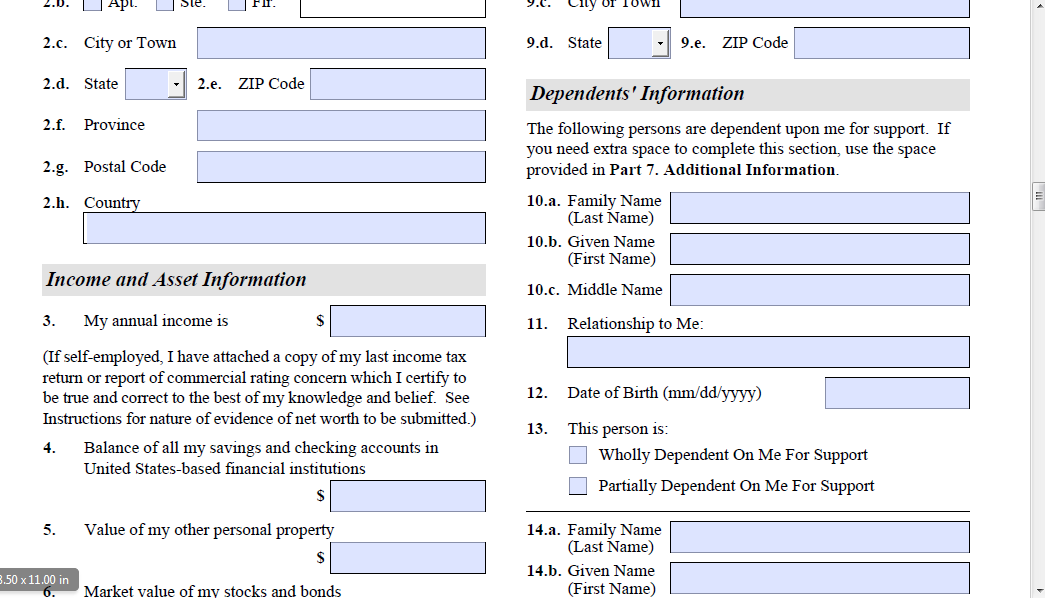
Task: Click the other personal property value field
Action: pyautogui.click(x=408, y=558)
